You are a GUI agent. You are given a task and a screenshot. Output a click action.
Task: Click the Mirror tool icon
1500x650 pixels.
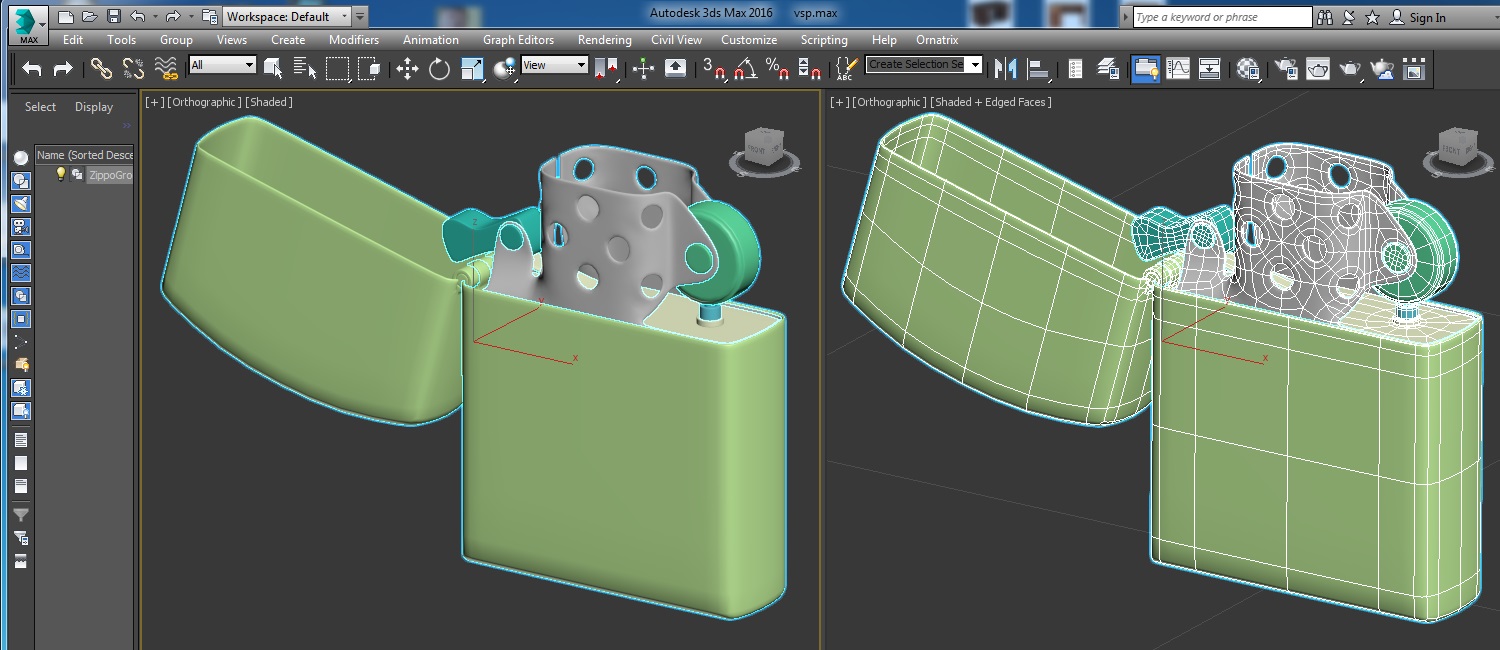click(x=1006, y=68)
